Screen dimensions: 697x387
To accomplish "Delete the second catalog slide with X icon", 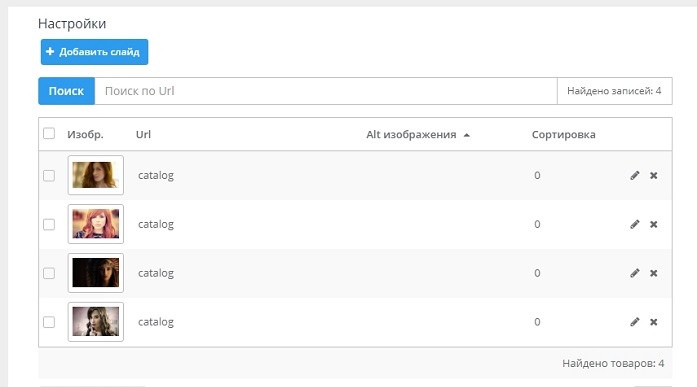I will (653, 224).
